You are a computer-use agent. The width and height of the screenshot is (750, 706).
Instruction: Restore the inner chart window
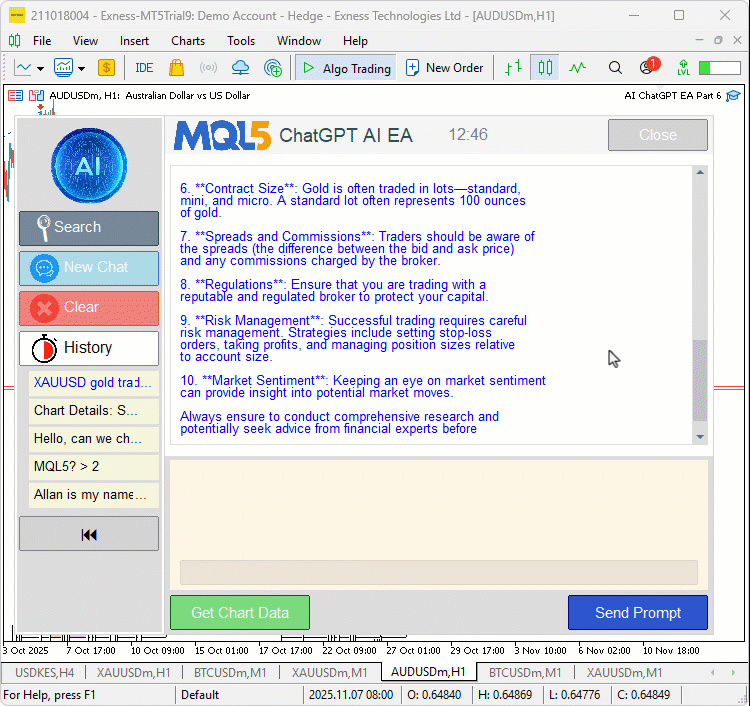(718, 41)
